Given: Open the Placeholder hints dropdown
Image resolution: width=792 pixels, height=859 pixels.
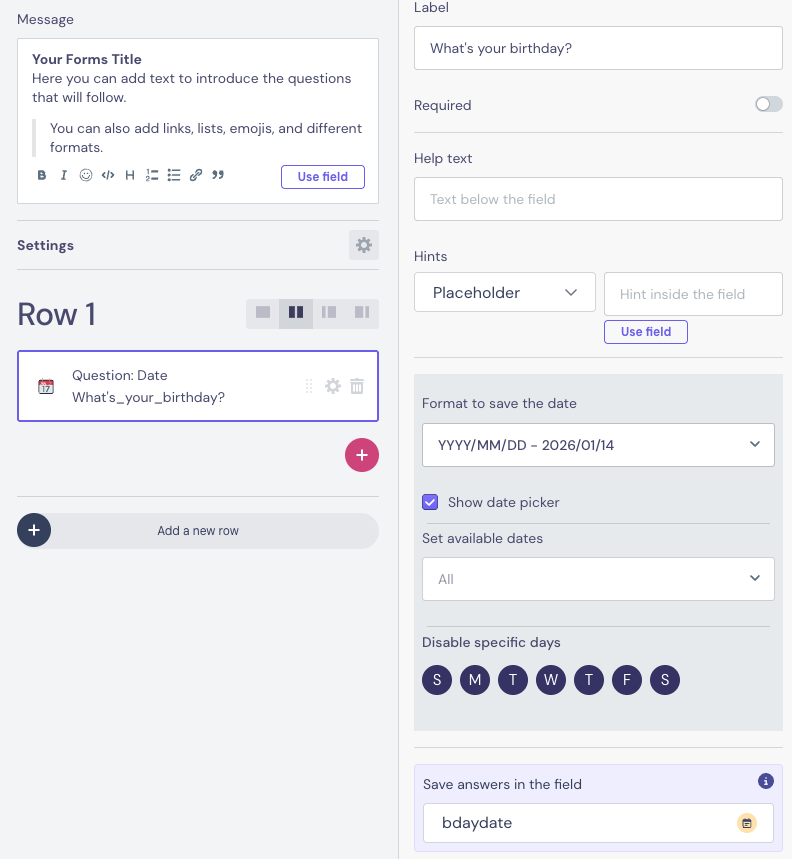Looking at the screenshot, I should [504, 292].
